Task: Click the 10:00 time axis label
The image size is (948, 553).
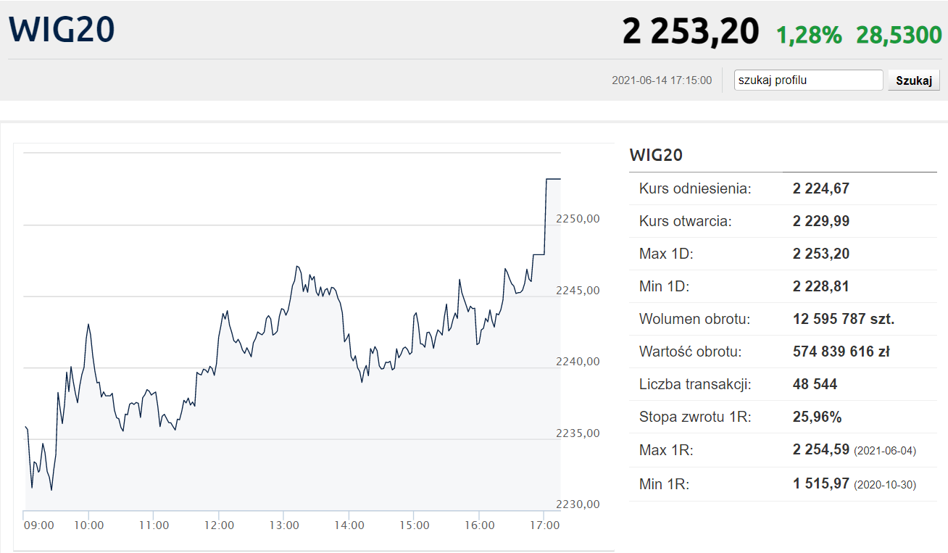Action: pos(89,526)
